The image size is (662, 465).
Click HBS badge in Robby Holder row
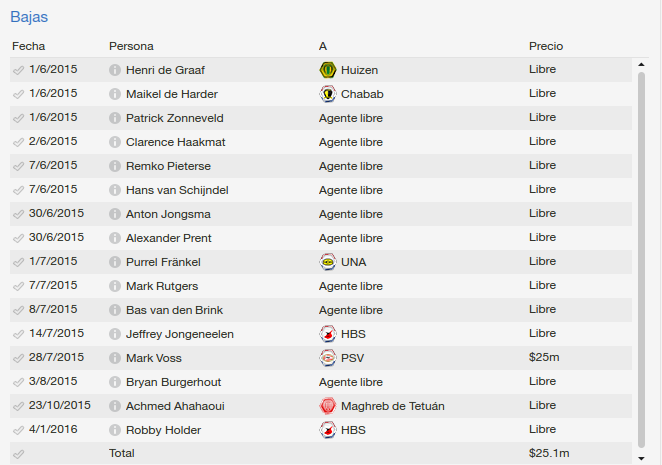(x=328, y=430)
